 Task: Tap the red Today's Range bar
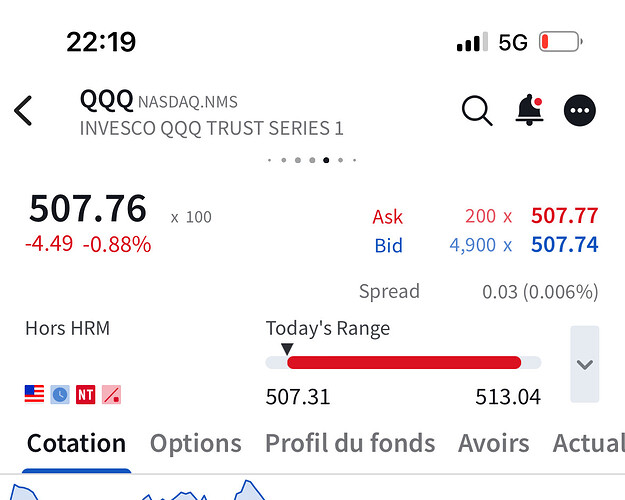(404, 362)
